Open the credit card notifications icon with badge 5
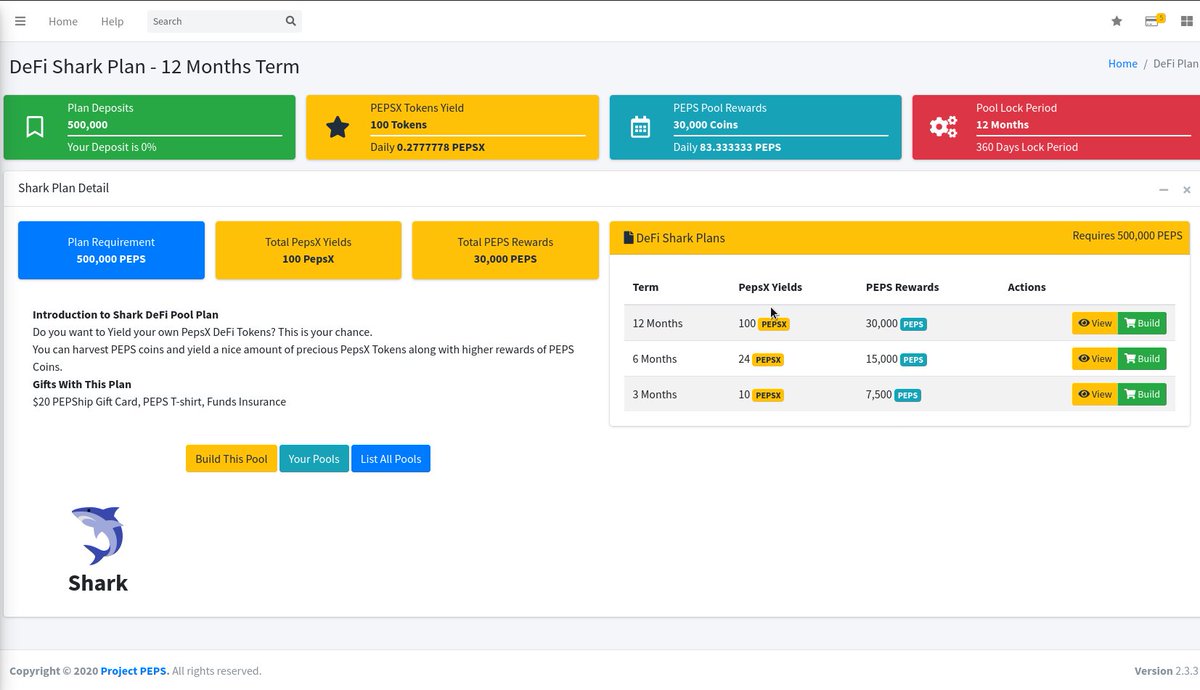 [x=1151, y=21]
